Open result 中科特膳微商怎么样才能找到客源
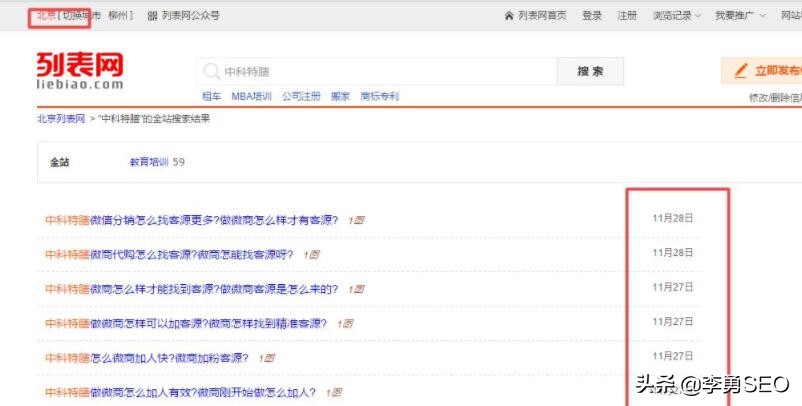Screen dimensions: 802x406 point(192,289)
